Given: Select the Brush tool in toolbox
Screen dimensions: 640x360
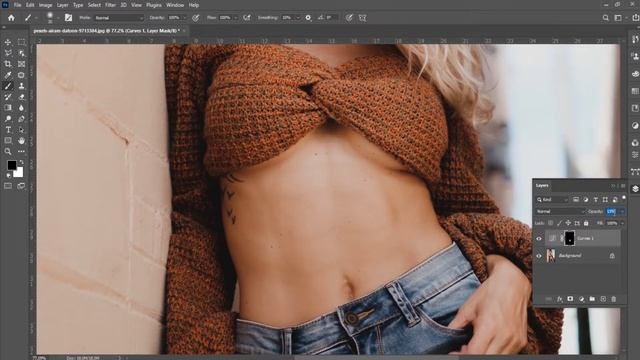Looking at the screenshot, I should pos(8,86).
